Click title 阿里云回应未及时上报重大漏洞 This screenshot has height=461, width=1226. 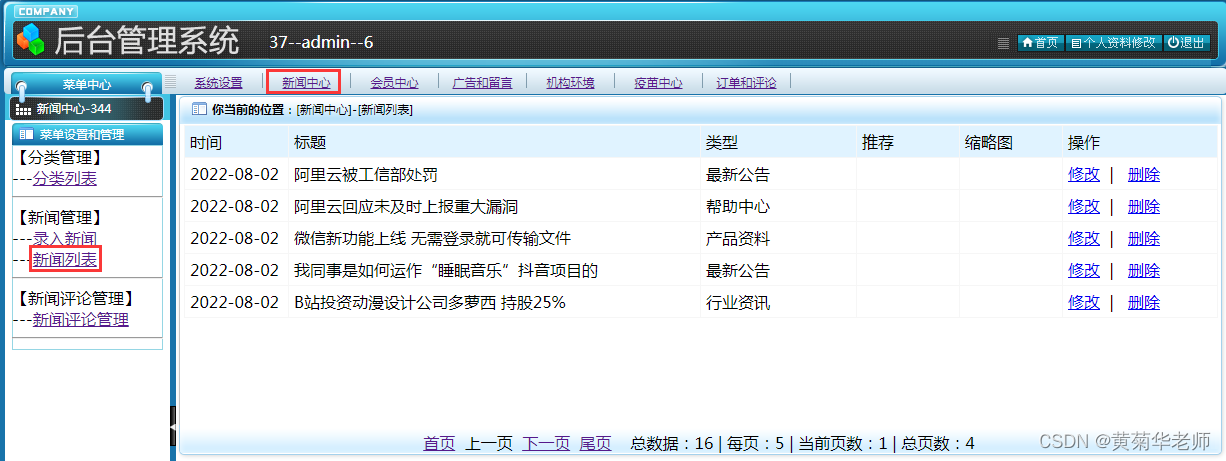coord(406,207)
